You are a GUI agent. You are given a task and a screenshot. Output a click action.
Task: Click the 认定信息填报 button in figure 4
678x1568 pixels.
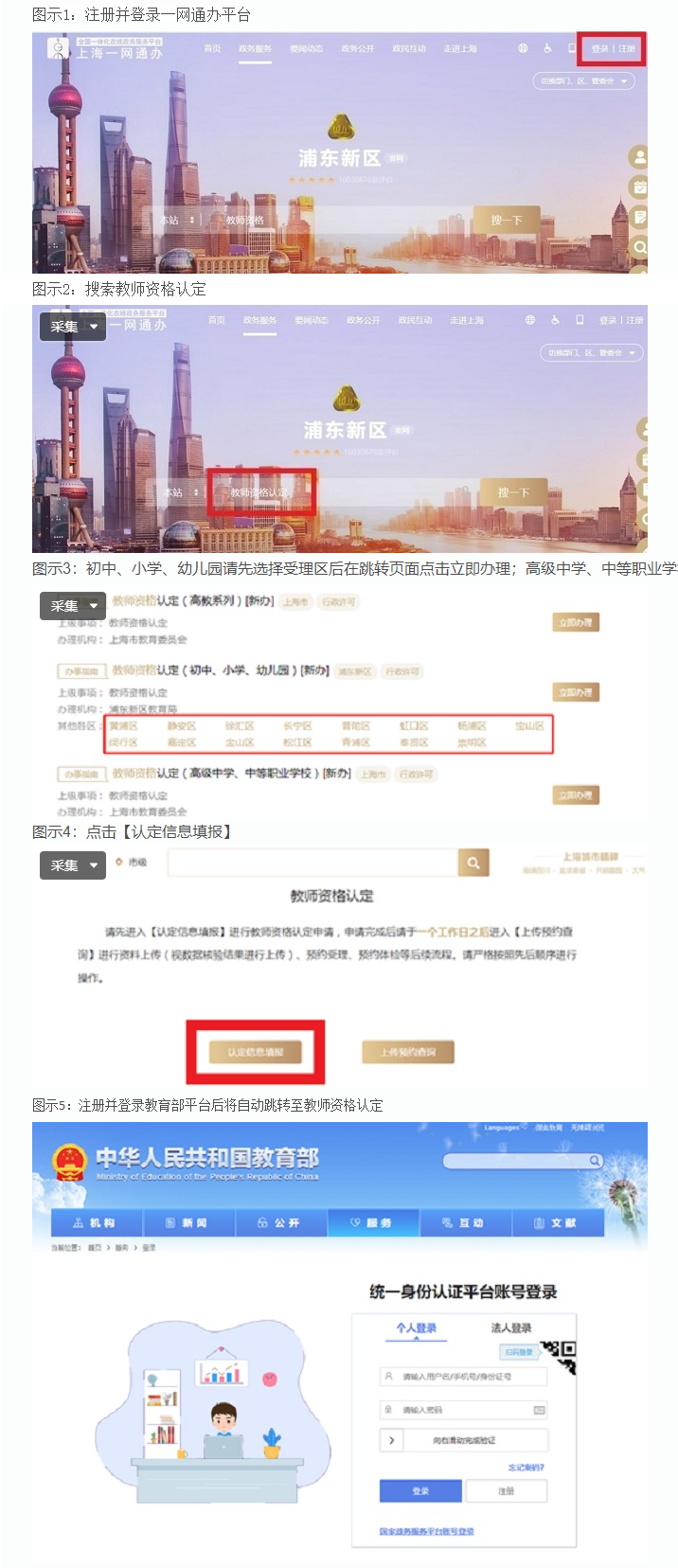point(255,1052)
